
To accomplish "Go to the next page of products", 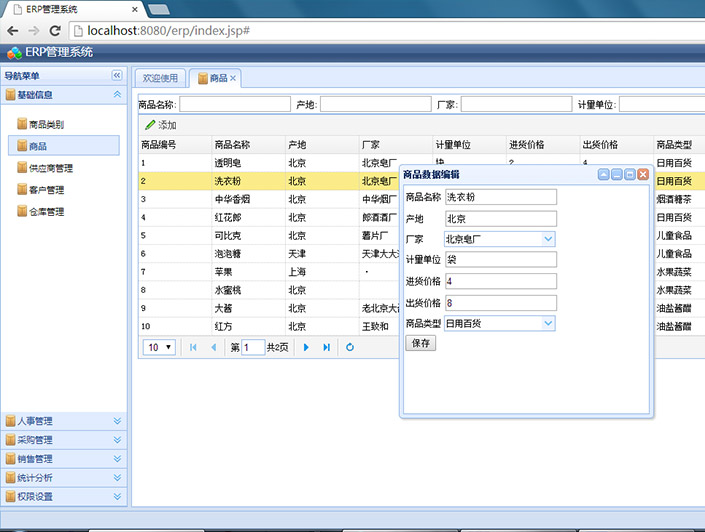I will tap(306, 347).
